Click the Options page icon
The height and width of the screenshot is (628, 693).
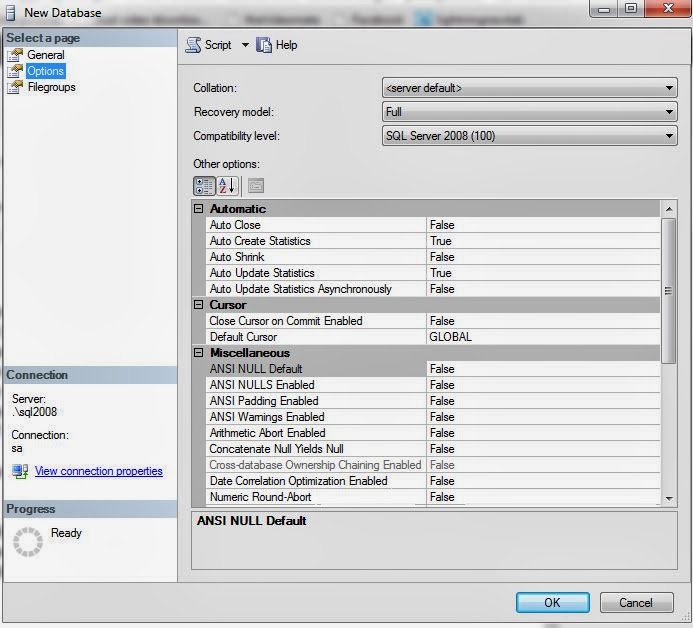click(15, 71)
